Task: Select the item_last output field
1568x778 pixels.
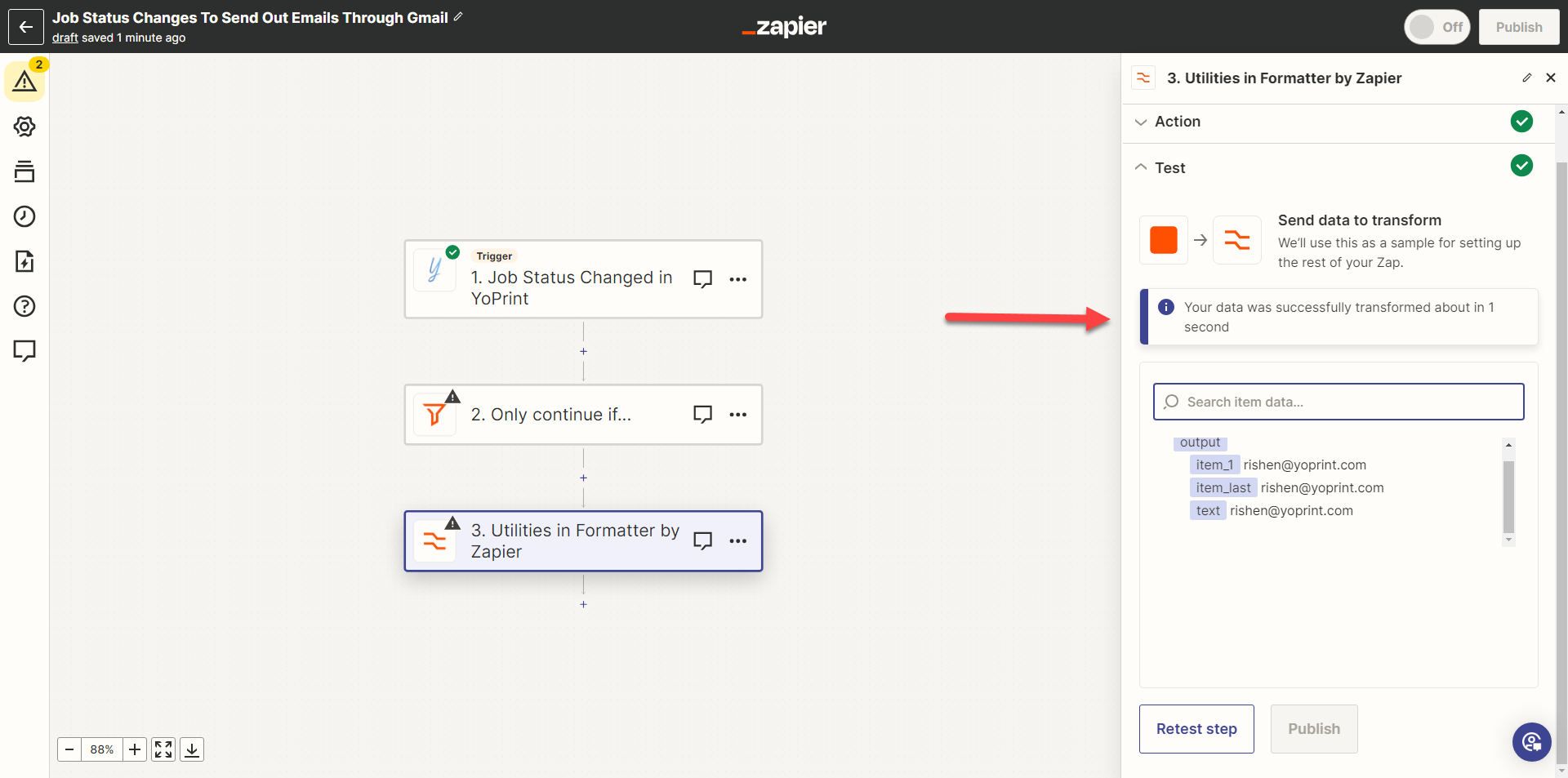Action: pos(1223,487)
